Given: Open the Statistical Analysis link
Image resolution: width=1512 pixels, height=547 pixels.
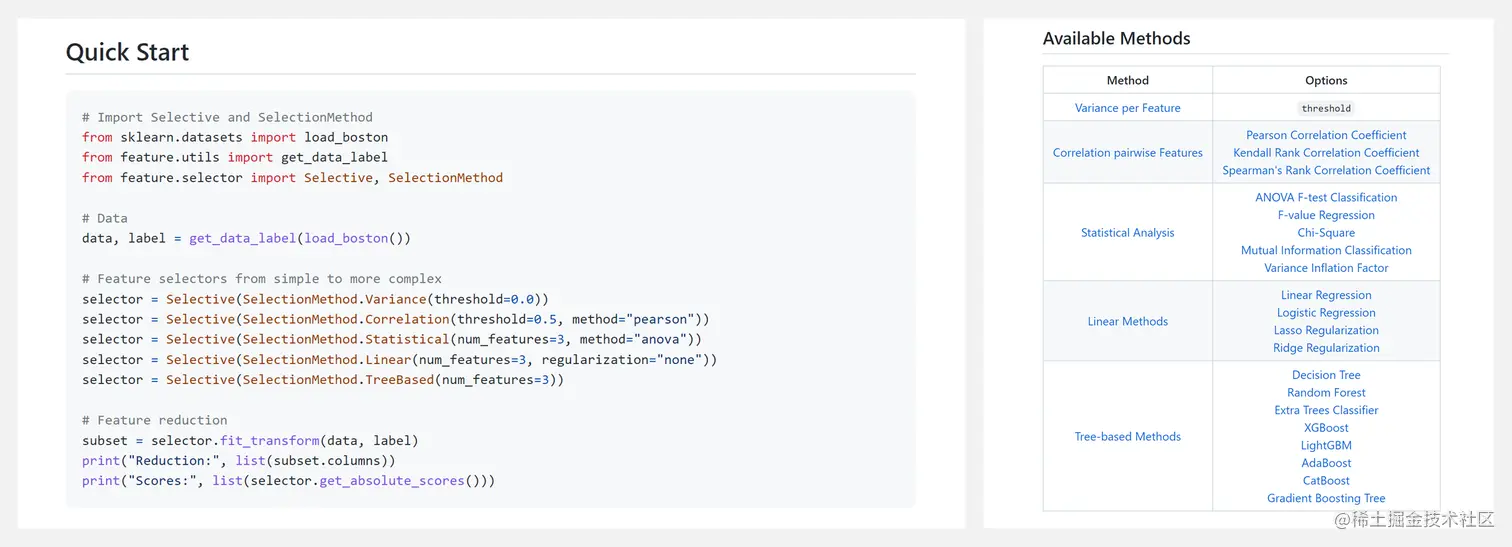Looking at the screenshot, I should coord(1127,233).
